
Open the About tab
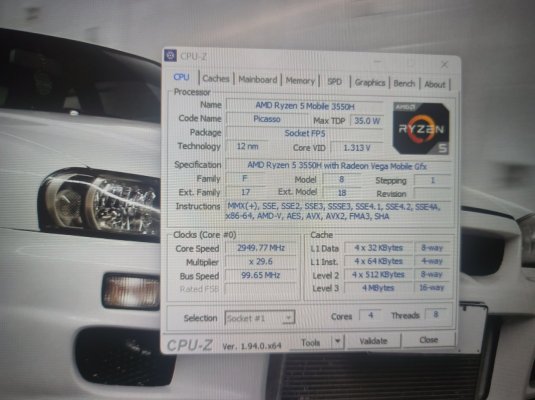(x=435, y=84)
